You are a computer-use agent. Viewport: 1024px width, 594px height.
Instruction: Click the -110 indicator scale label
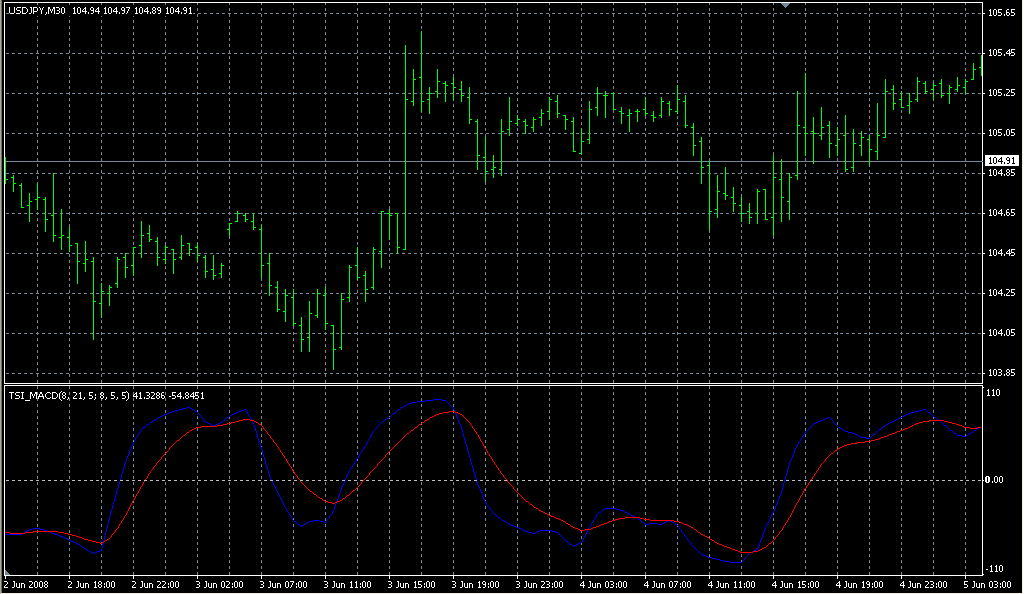[996, 565]
